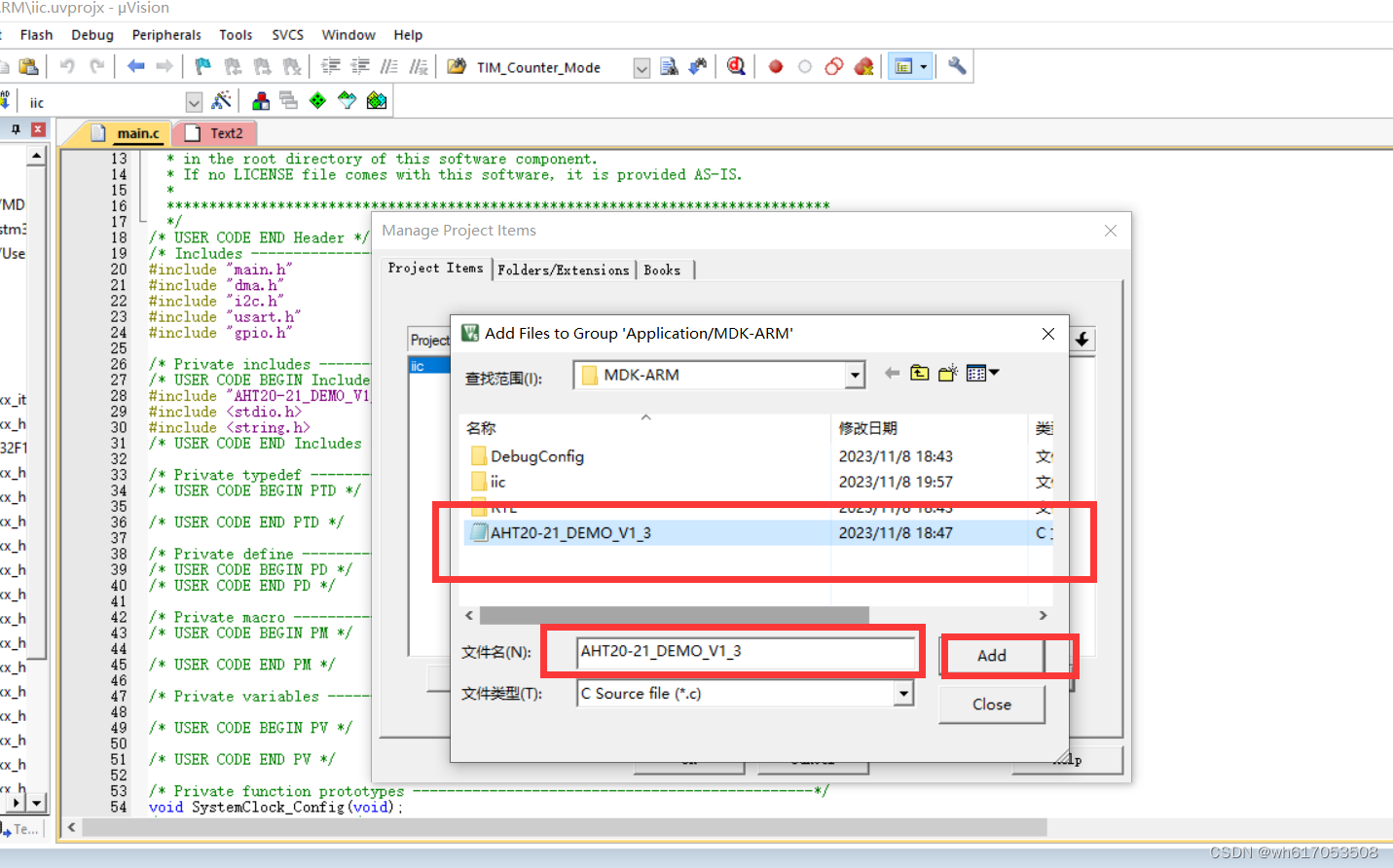Go up one folder level in file dialog

point(920,373)
